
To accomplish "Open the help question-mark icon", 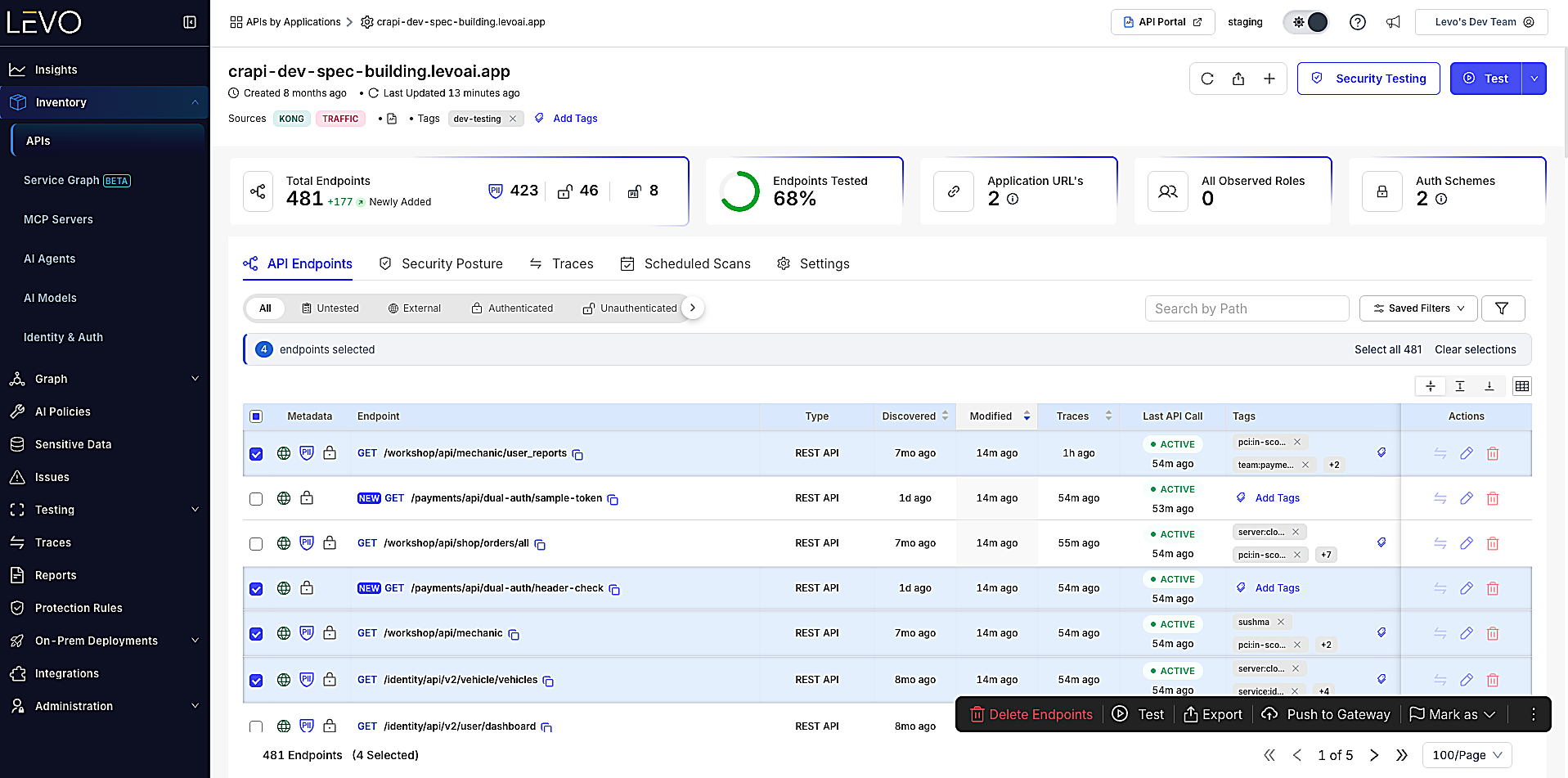I will pyautogui.click(x=1358, y=22).
